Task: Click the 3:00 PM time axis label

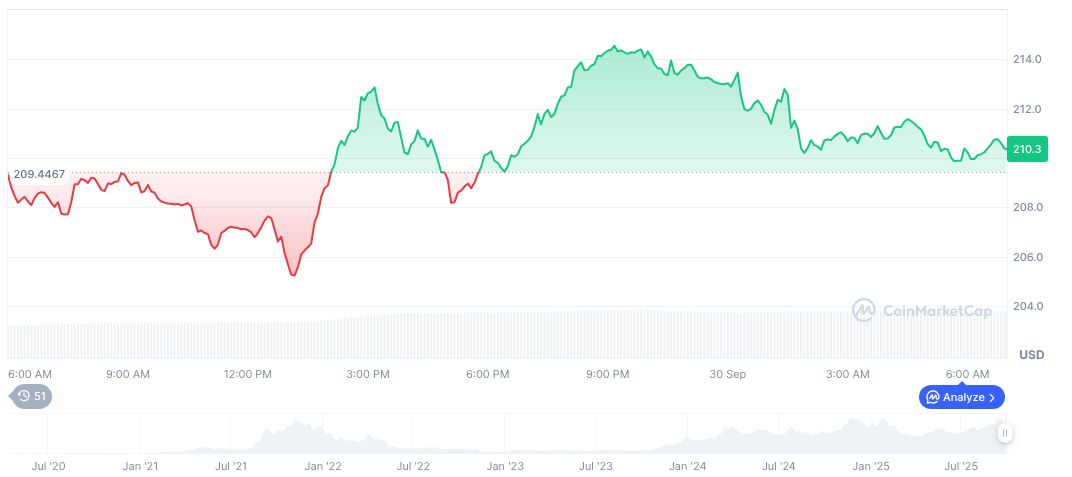Action: click(367, 374)
